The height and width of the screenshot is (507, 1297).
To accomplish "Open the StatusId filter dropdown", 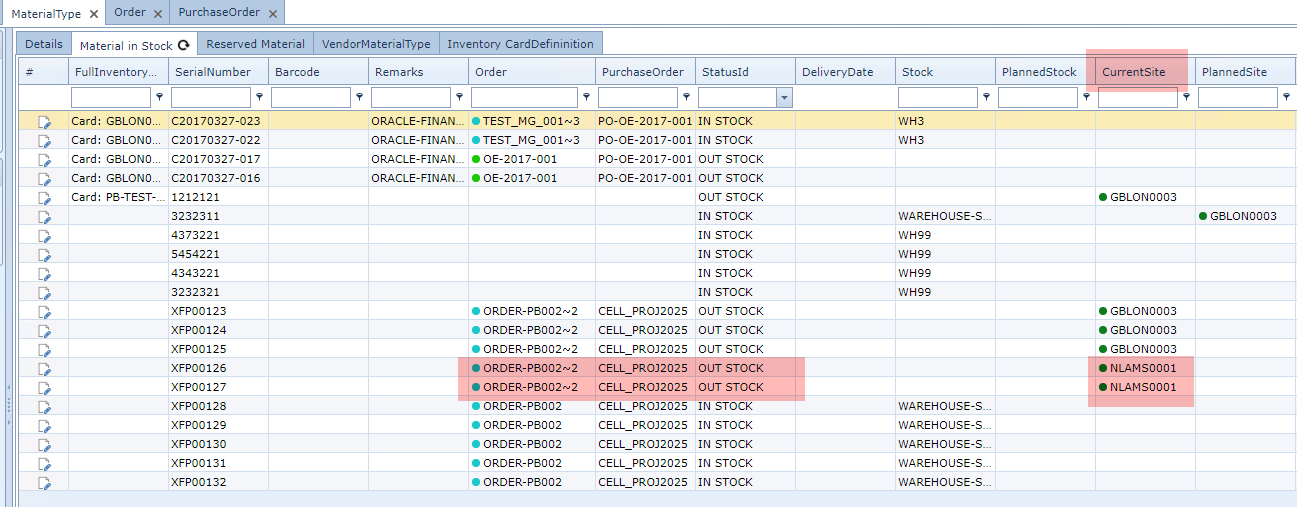I will coord(784,98).
